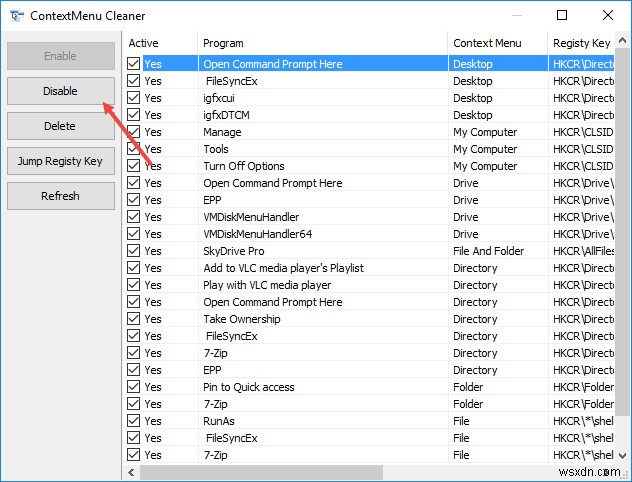This screenshot has width=632, height=482.
Task: Click the horizontal scrollbar thumb
Action: click(x=261, y=472)
